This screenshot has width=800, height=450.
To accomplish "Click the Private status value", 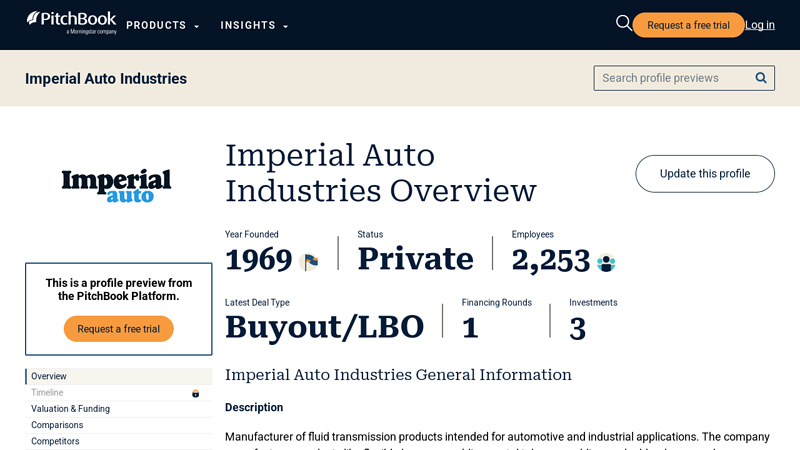I will pyautogui.click(x=416, y=259).
